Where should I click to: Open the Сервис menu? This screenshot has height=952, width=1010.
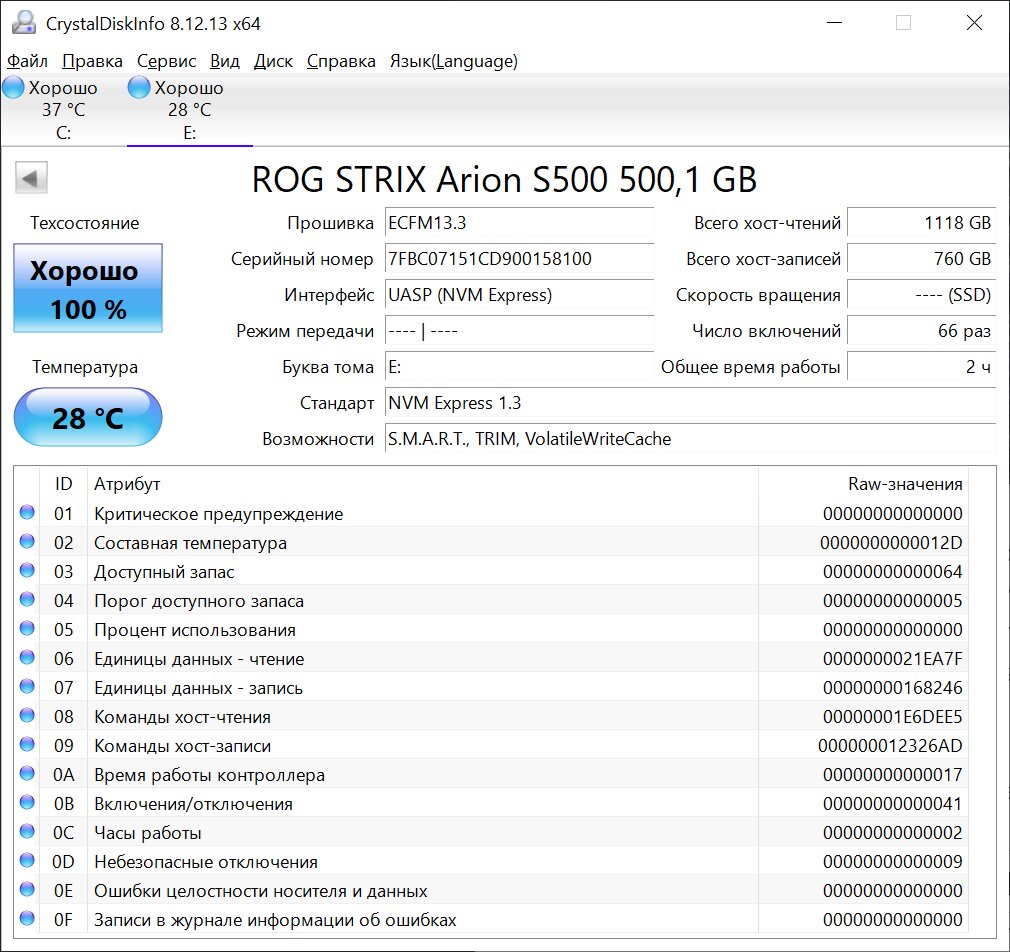click(166, 61)
